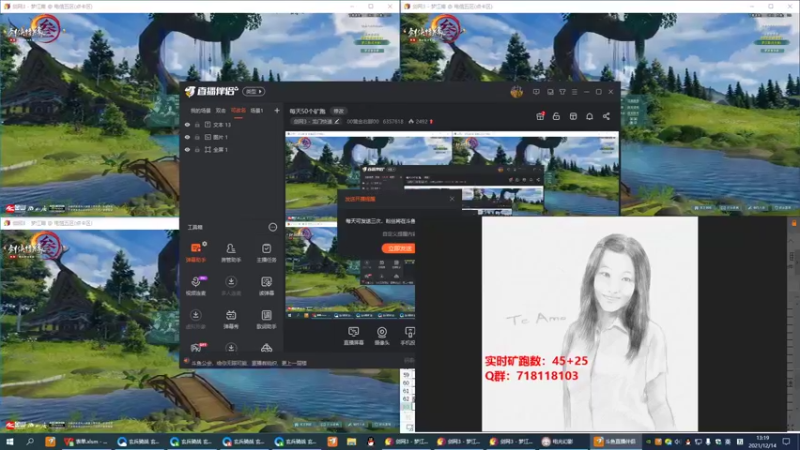
Task: Toggle visibility eye of 图片 1 layer
Action: pyautogui.click(x=187, y=137)
